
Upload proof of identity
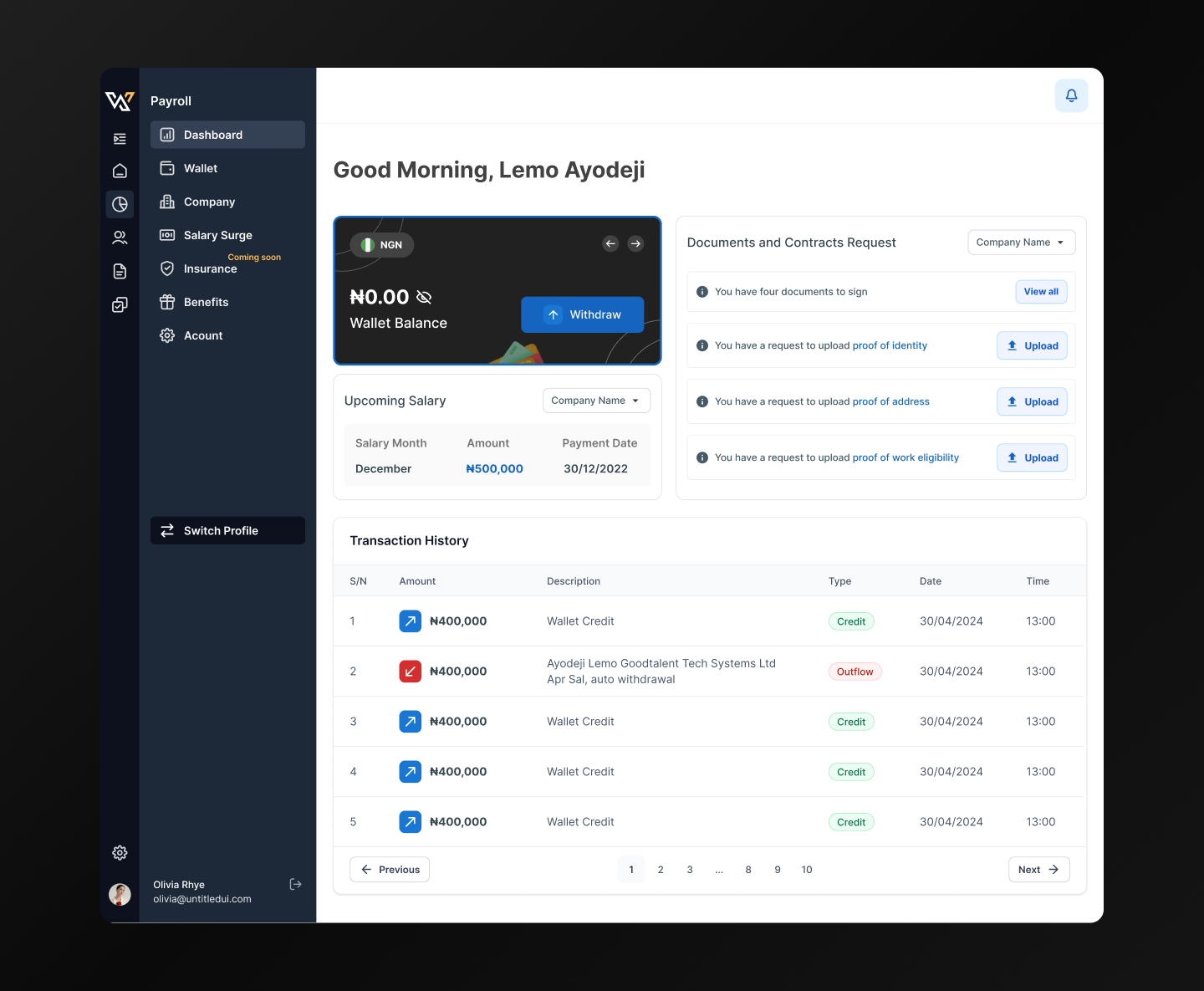[1032, 345]
